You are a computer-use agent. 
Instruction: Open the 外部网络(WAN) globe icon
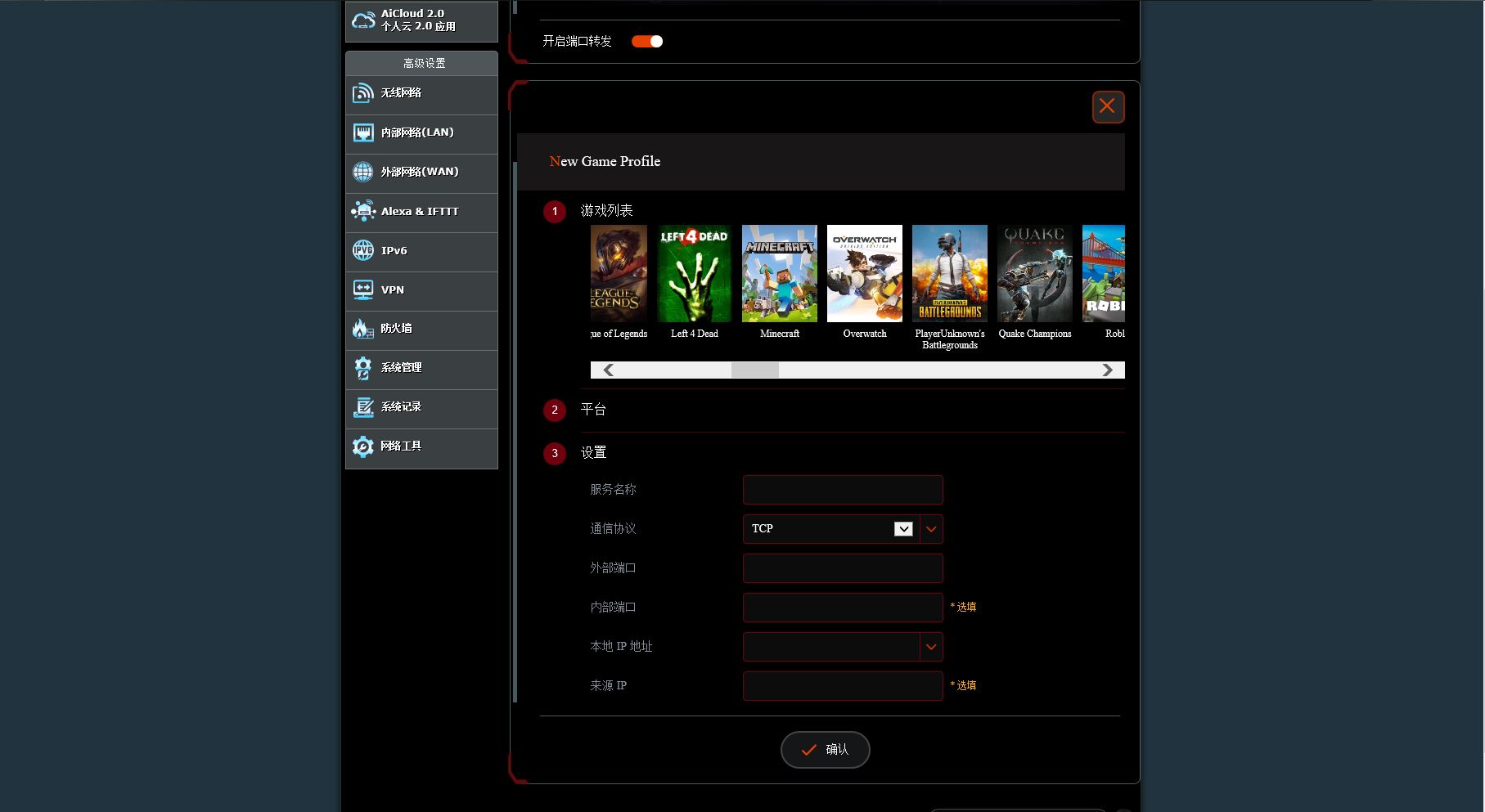click(x=363, y=172)
